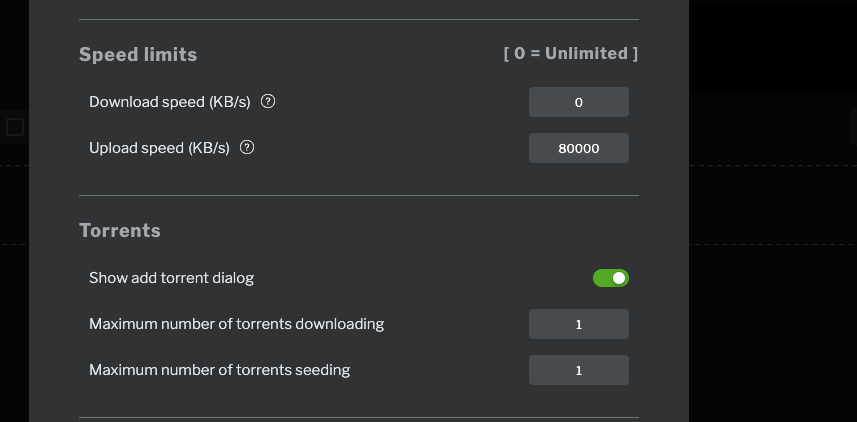This screenshot has width=857, height=422.
Task: Open the Download speed help icon
Action: tap(268, 102)
